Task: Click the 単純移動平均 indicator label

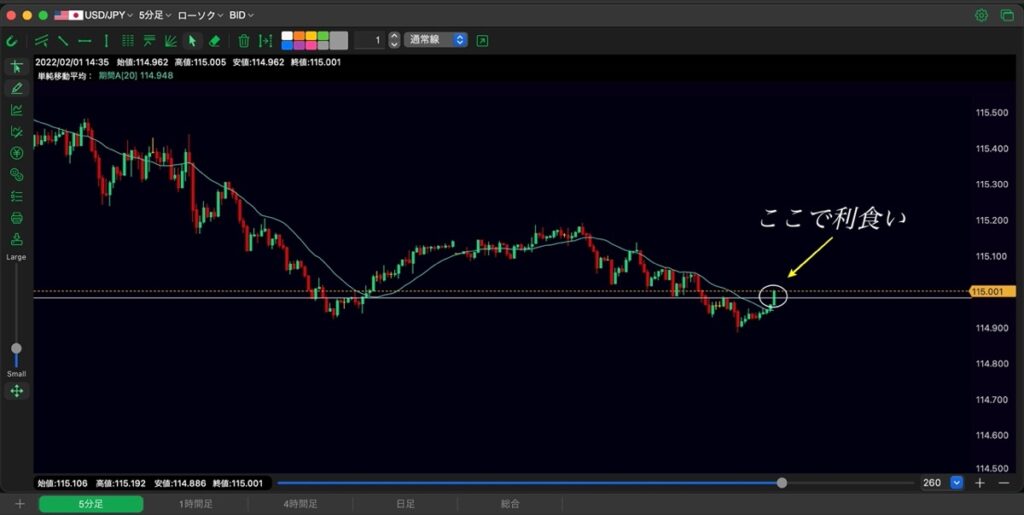Action: pos(65,75)
